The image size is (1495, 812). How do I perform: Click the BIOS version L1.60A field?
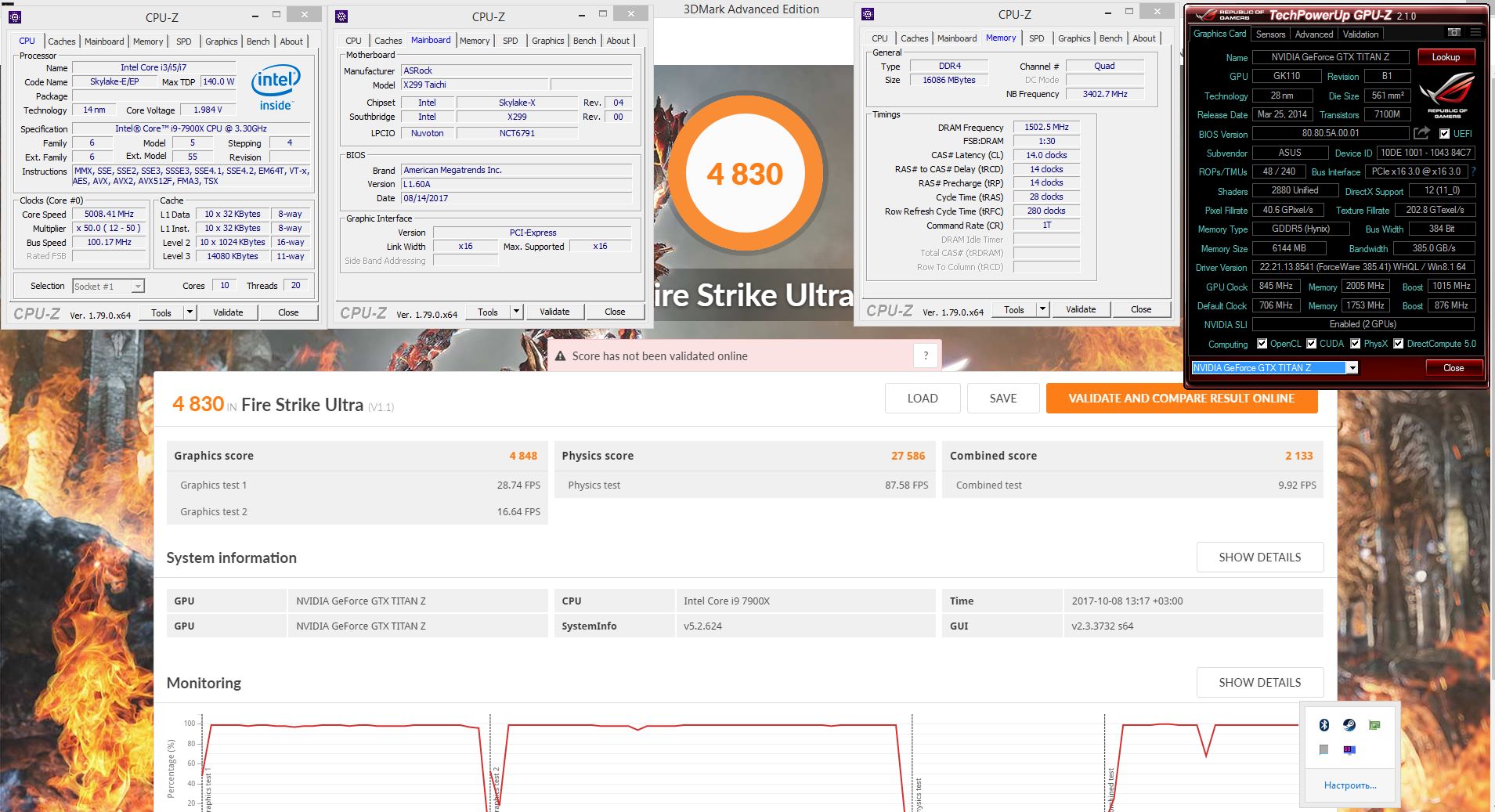(516, 184)
